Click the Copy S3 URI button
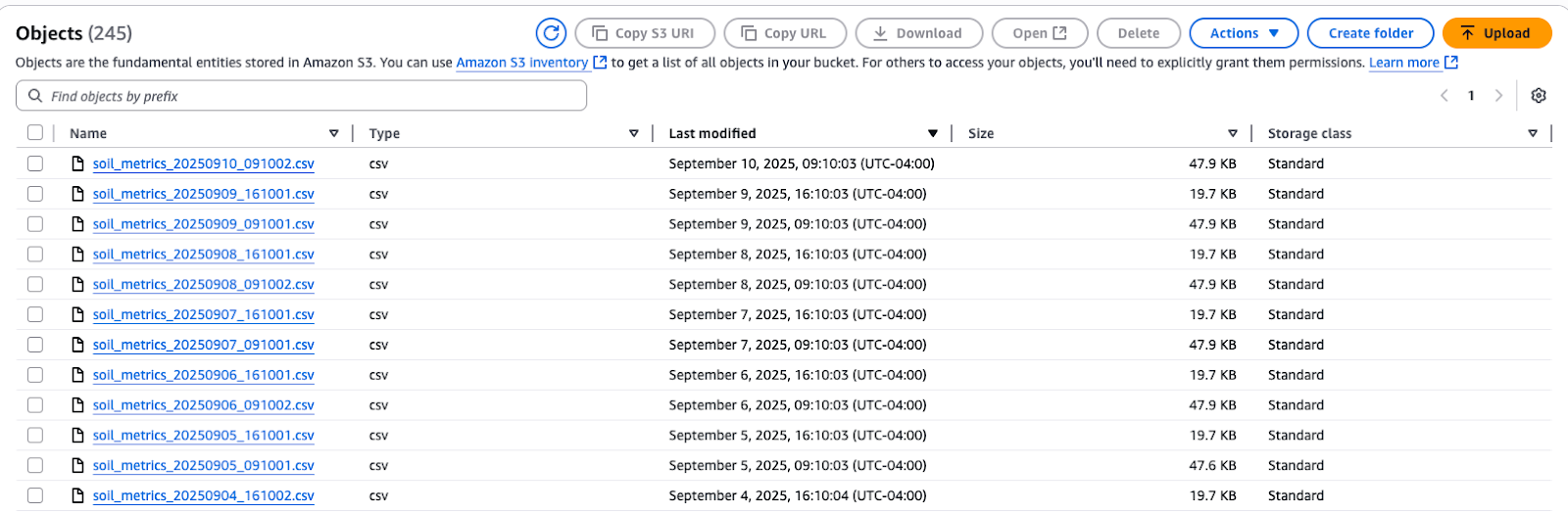The height and width of the screenshot is (514, 1568). click(x=645, y=33)
